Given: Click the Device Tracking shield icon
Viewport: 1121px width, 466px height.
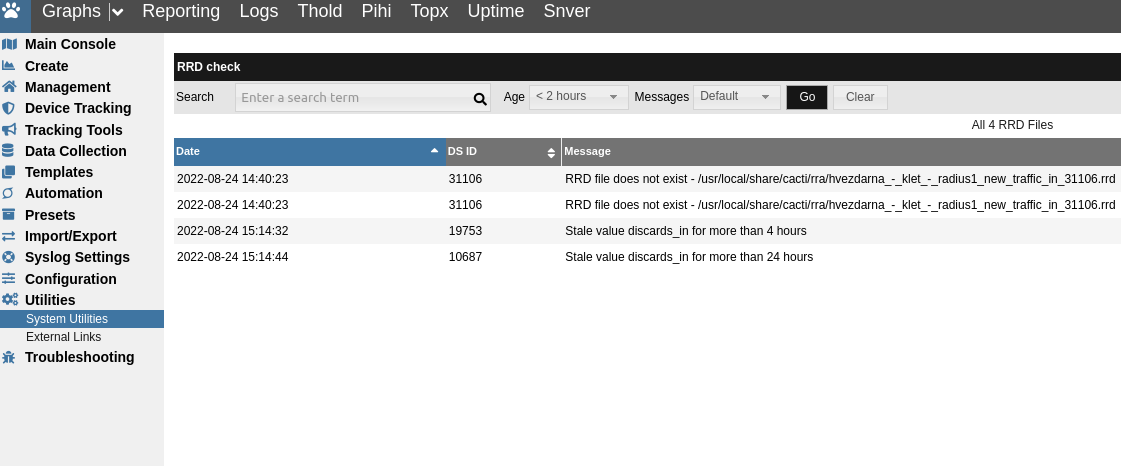Looking at the screenshot, I should pyautogui.click(x=9, y=108).
